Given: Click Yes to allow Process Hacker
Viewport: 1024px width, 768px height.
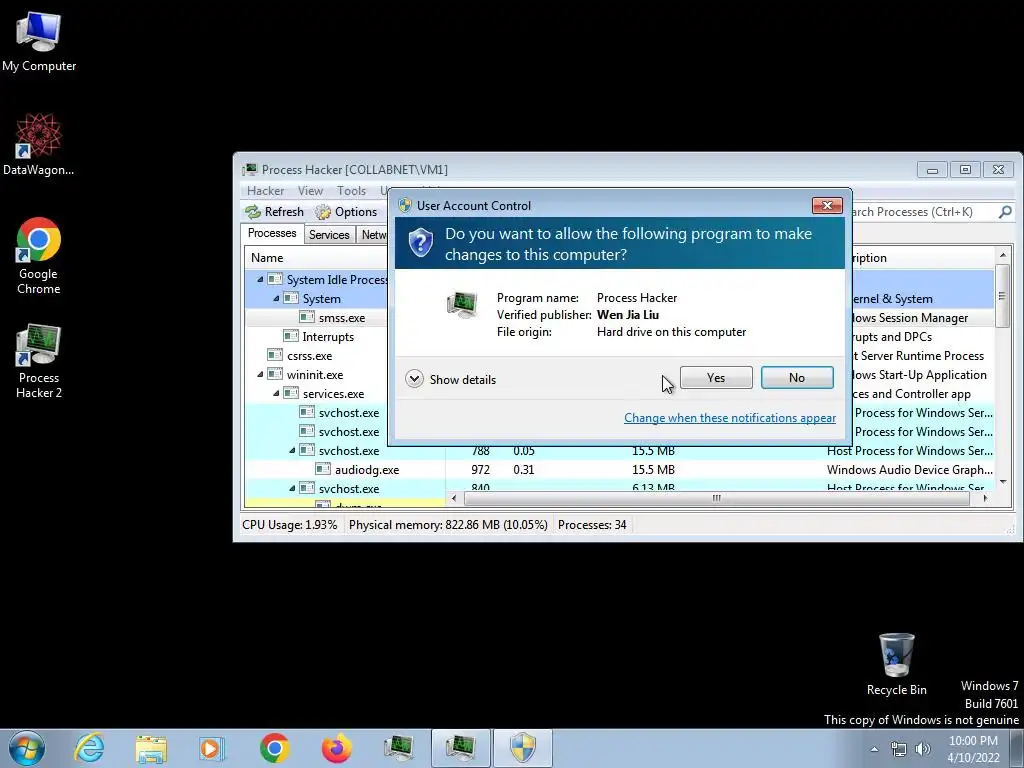Looking at the screenshot, I should tap(716, 377).
